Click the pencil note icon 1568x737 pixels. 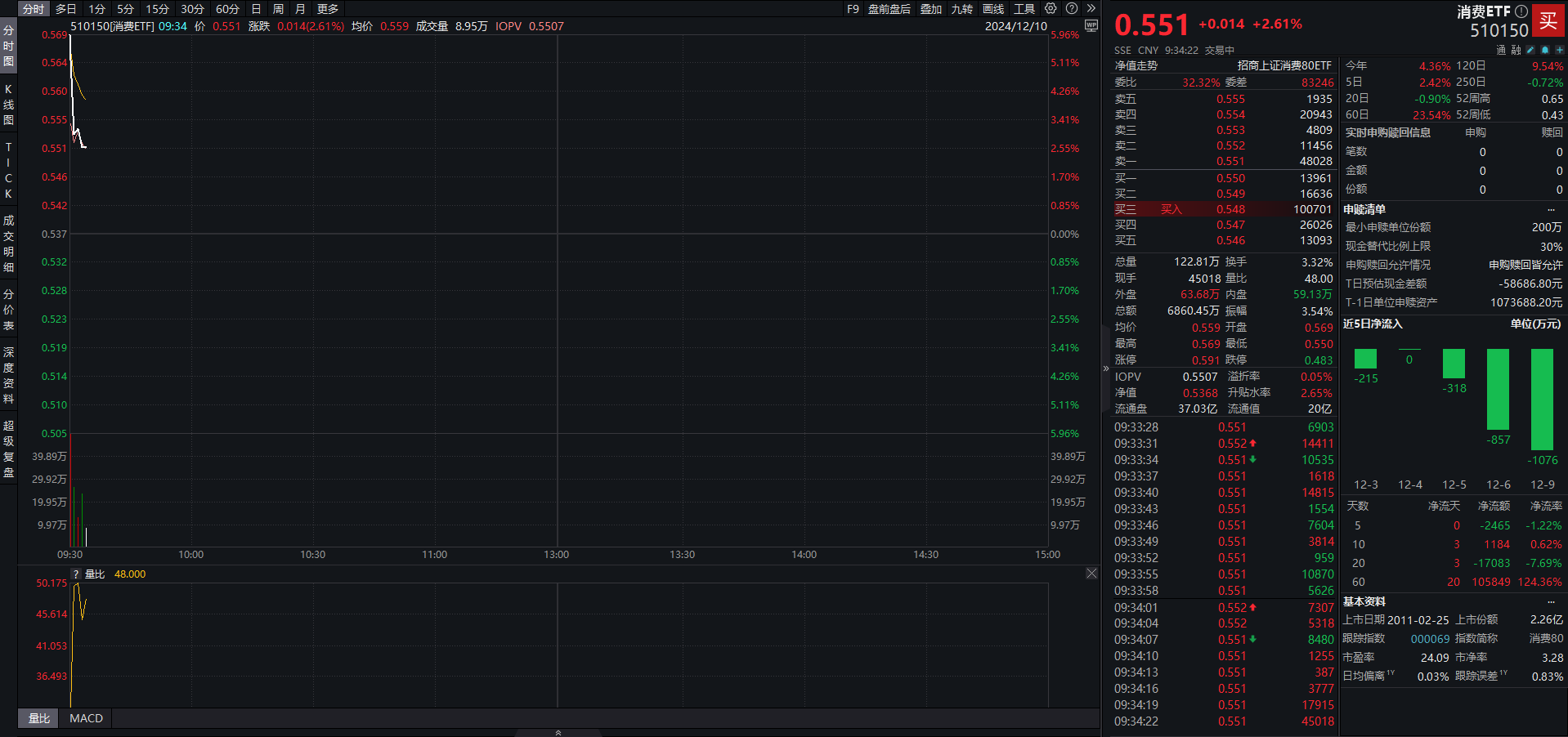[1530, 50]
